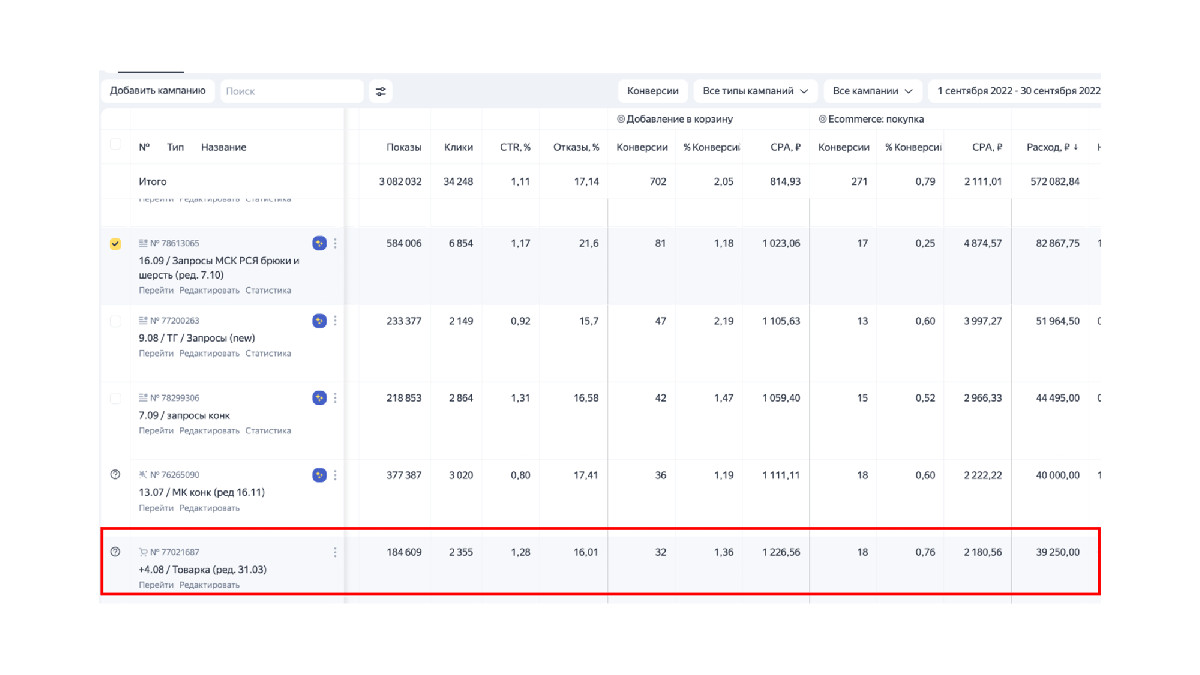Click blue badge icon on campaign № 78613065

319,243
